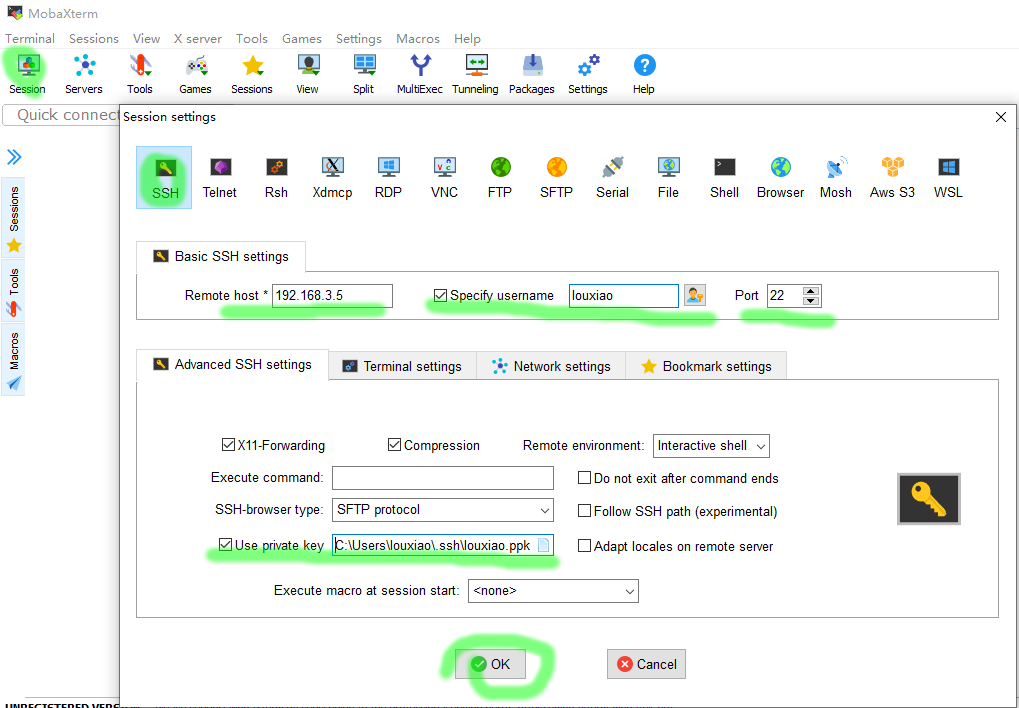Click the Session toolbar icon

coord(27,75)
